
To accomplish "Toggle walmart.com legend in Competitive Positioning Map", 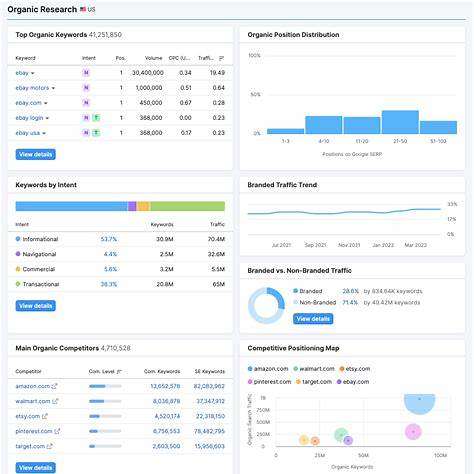I will (314, 369).
